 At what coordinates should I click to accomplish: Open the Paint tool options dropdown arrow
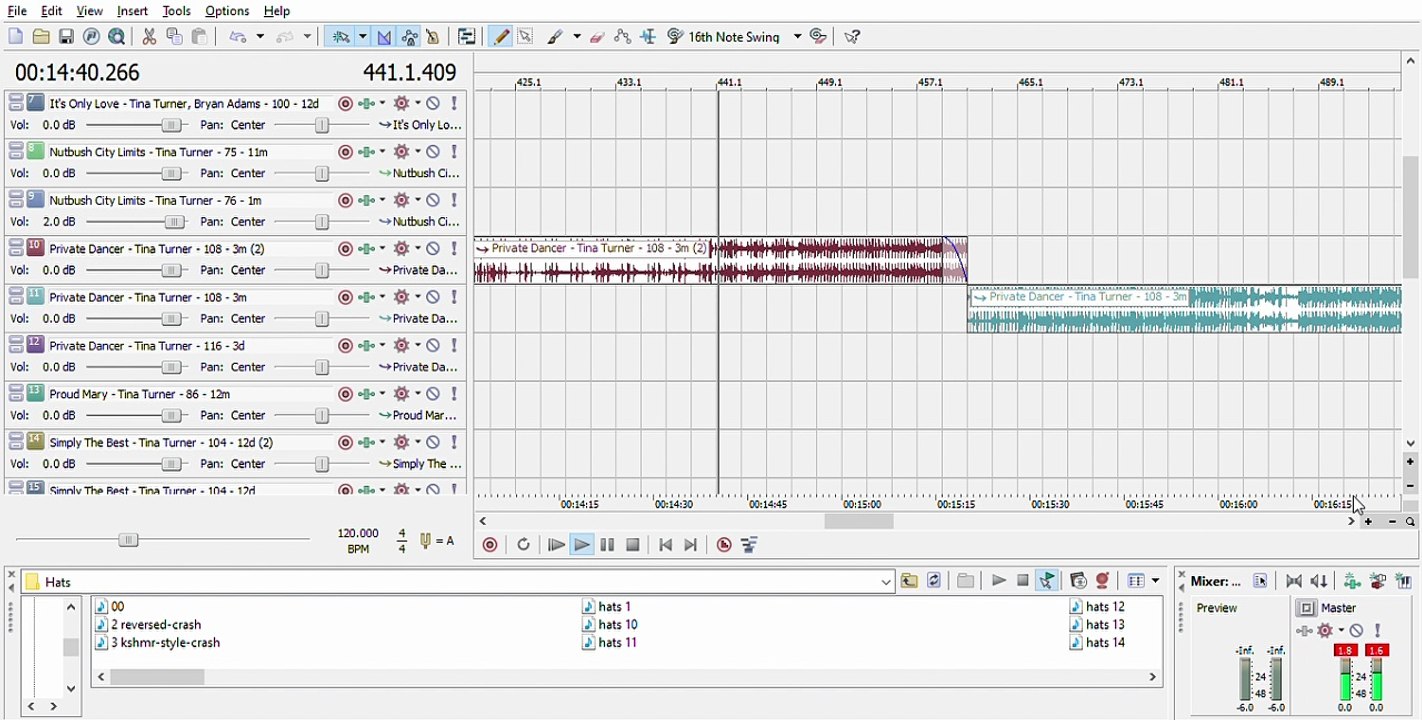click(577, 37)
